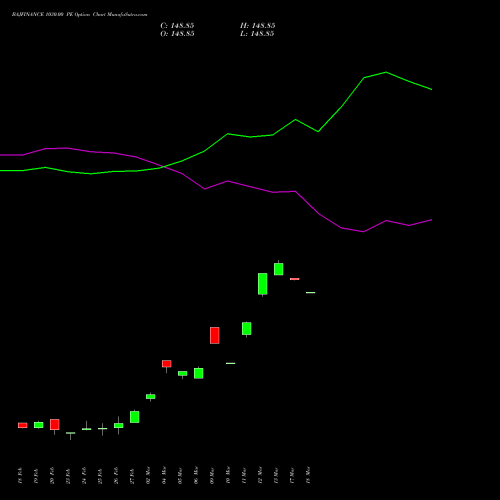
Task: Click the purple indicator line at its lowest point
Action: [363, 232]
